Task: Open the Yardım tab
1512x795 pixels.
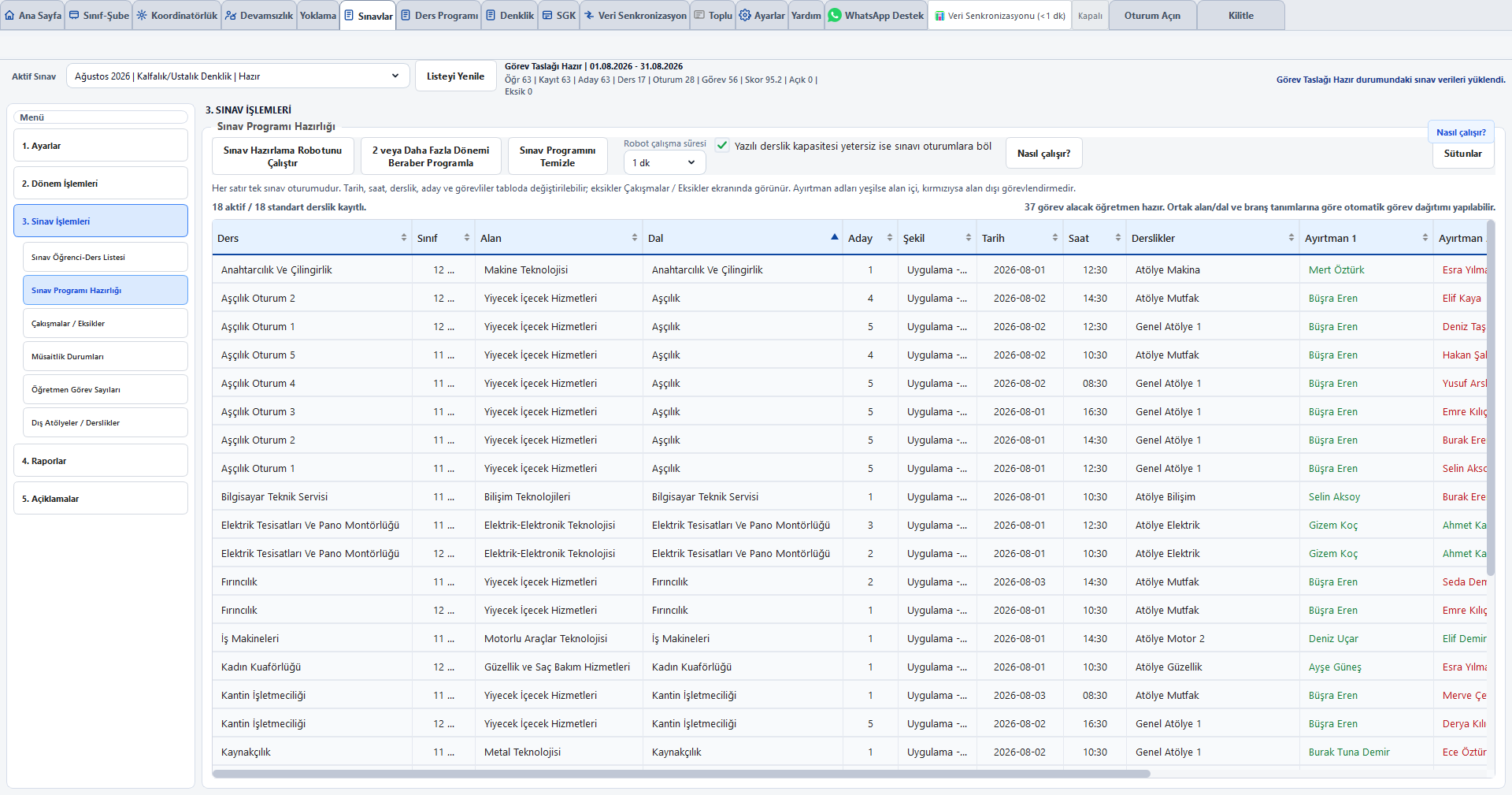Action: click(806, 15)
